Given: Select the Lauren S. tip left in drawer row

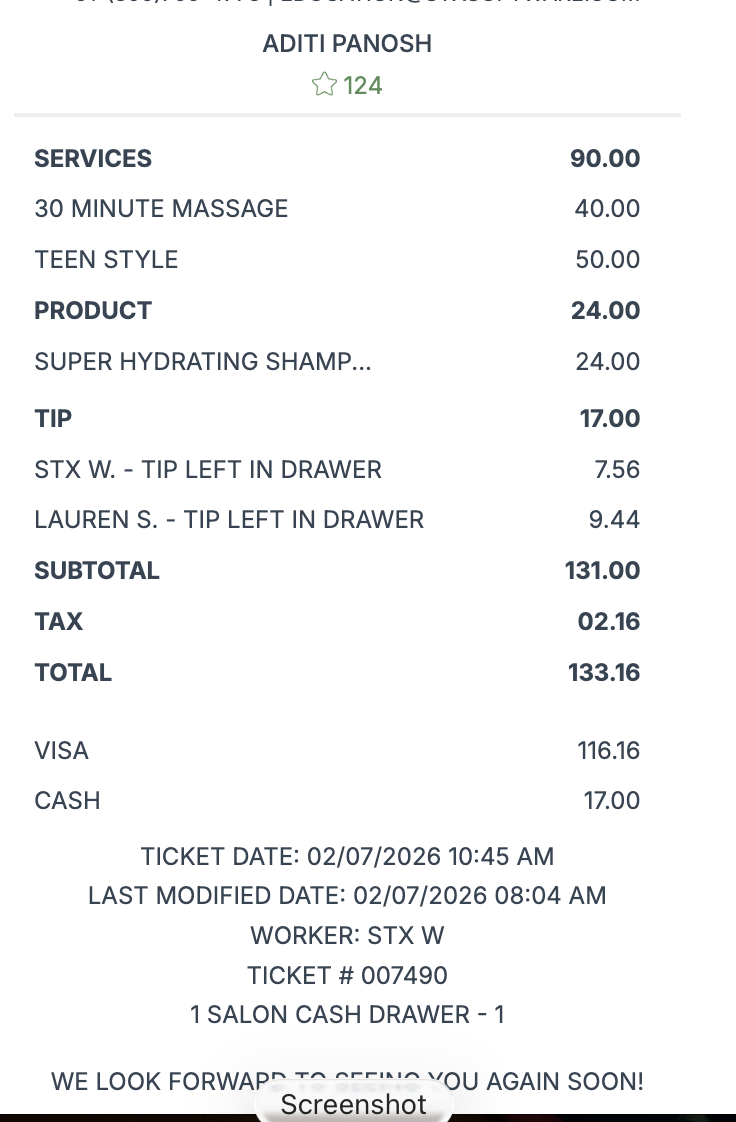Looking at the screenshot, I should (x=229, y=520).
